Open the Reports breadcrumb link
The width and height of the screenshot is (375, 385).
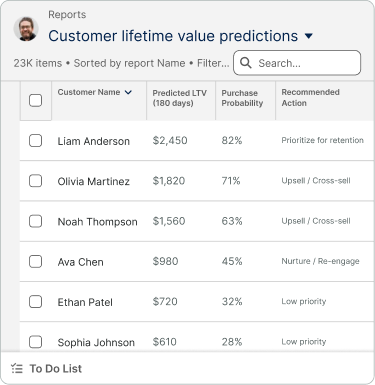point(67,15)
